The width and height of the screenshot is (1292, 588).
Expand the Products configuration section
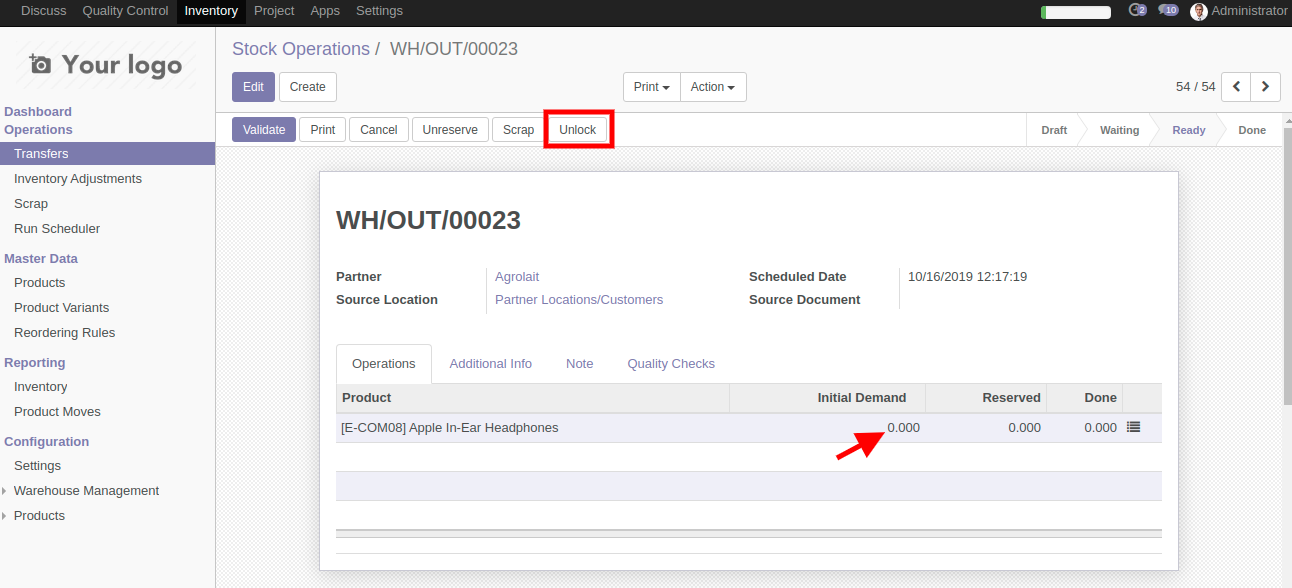[x=39, y=516]
